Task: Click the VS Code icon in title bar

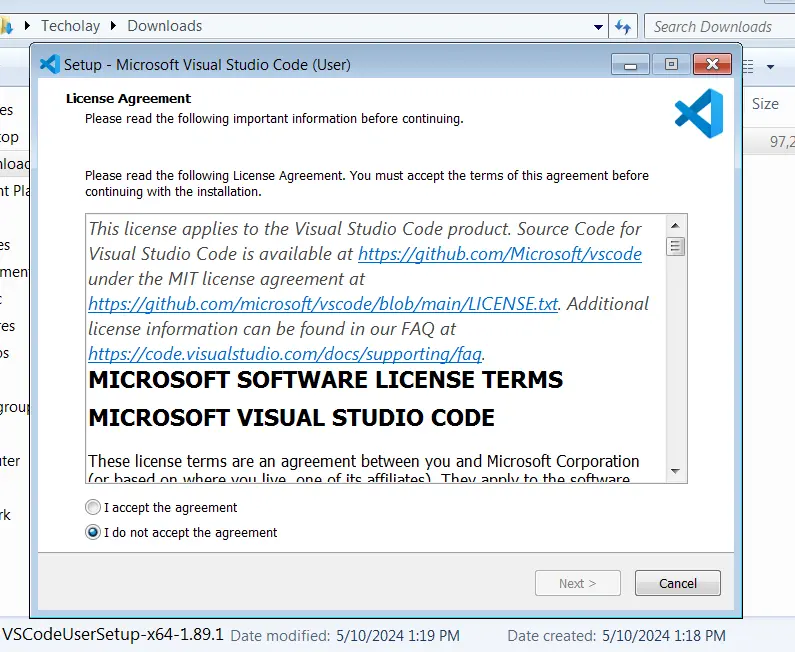Action: (50, 64)
